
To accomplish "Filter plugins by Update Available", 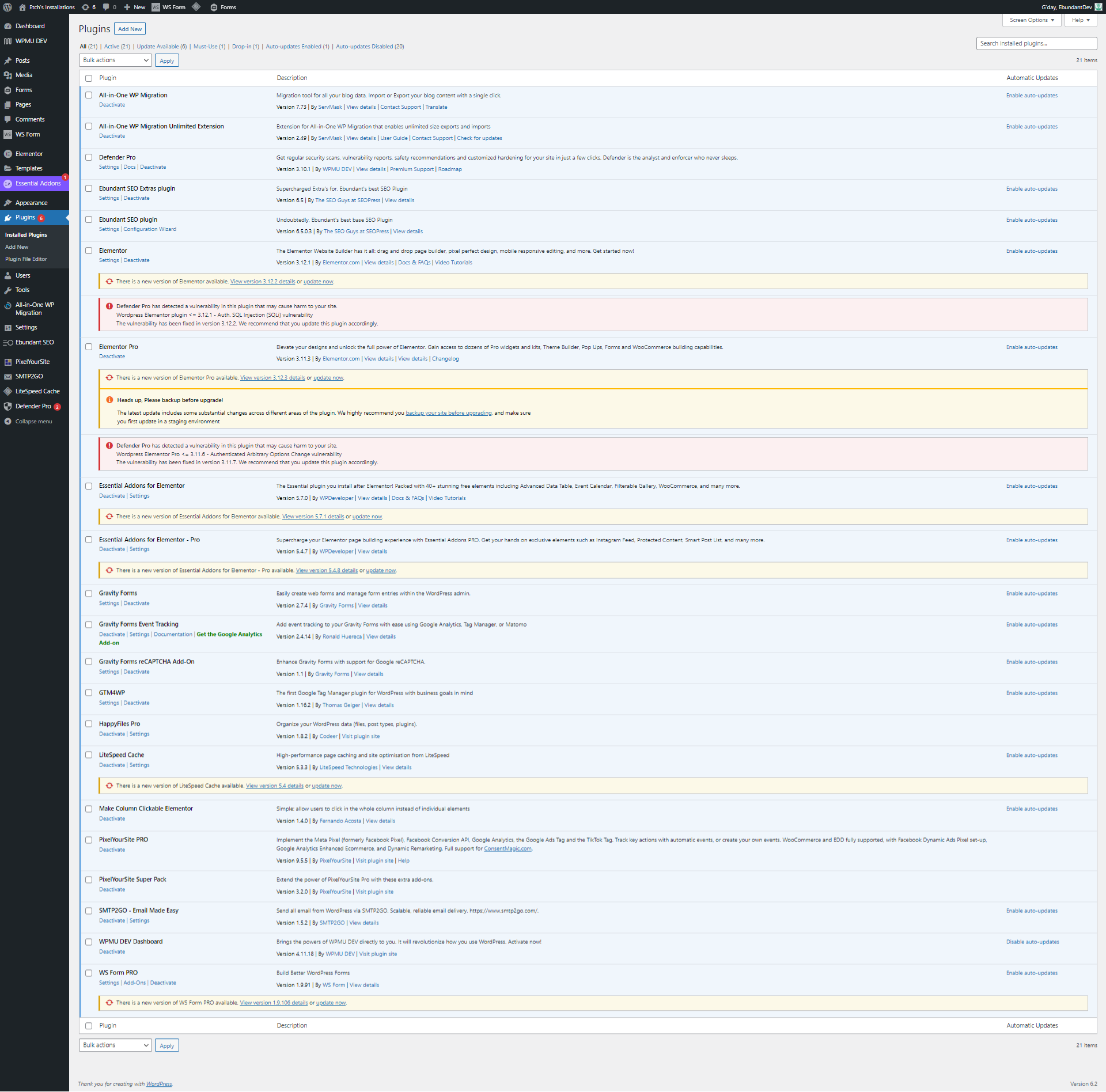I will tap(161, 47).
